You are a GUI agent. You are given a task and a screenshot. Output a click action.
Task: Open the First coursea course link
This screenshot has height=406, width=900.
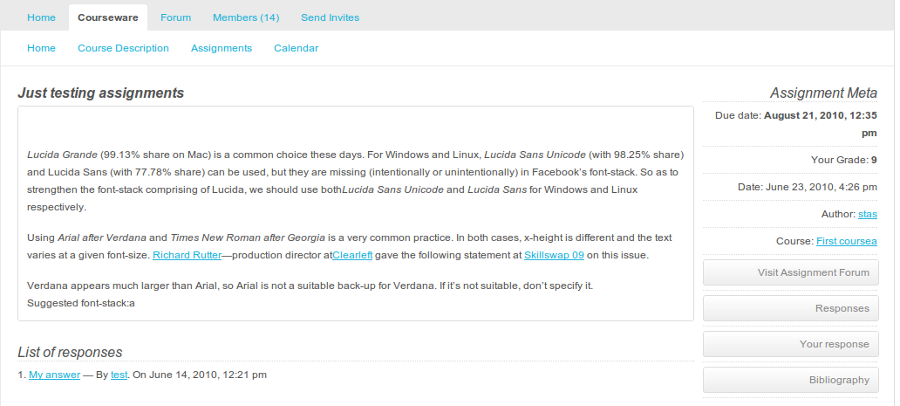tap(847, 241)
